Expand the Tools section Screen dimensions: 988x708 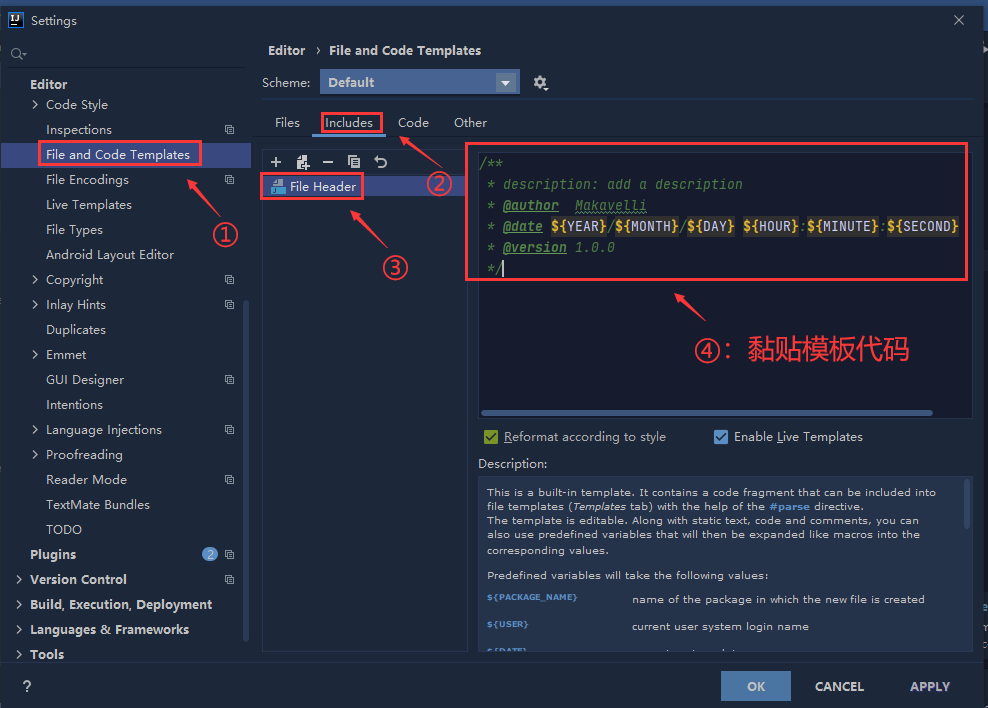coord(19,654)
